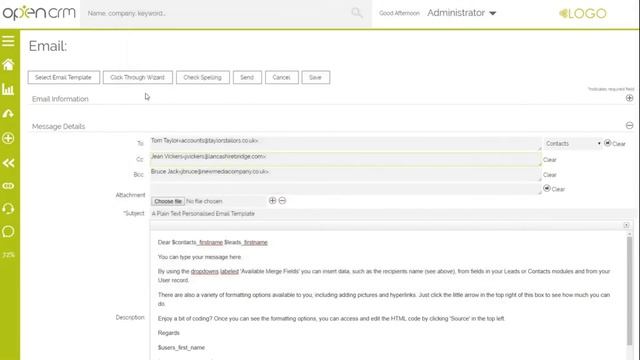Open the bar chart reports icon
Screen dimensions: 640x360
8,89
